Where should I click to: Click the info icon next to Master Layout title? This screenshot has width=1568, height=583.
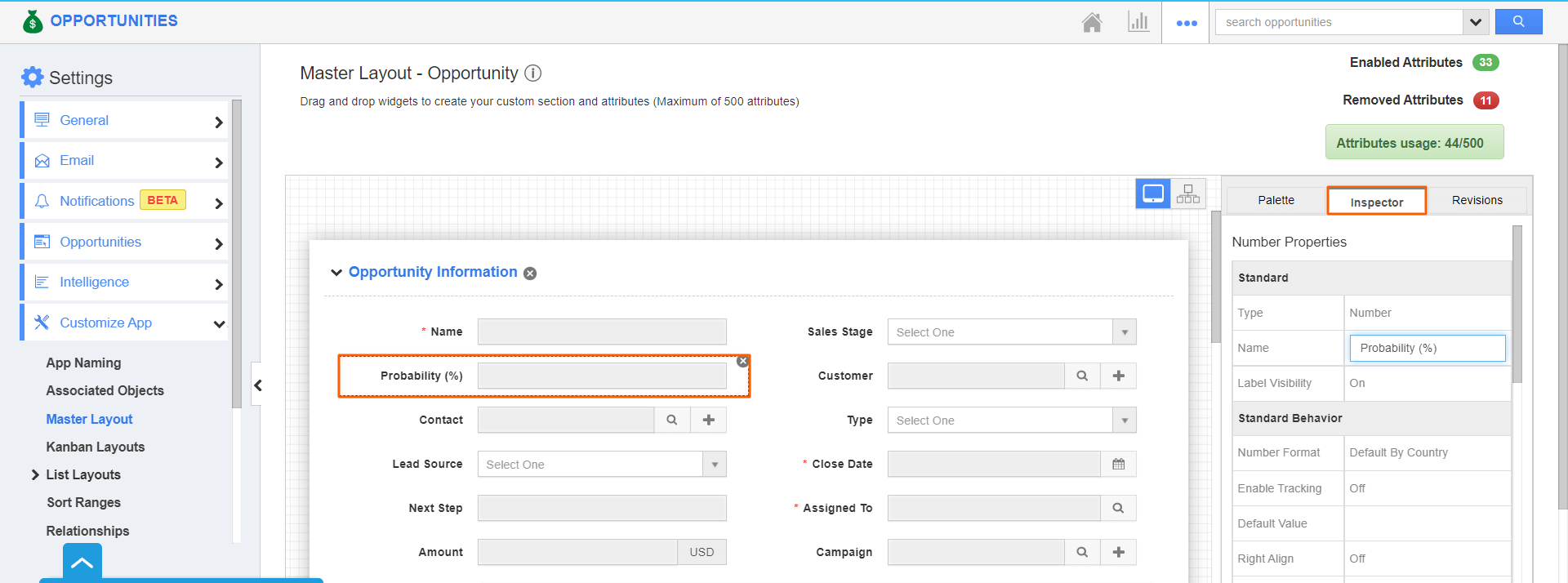point(533,73)
